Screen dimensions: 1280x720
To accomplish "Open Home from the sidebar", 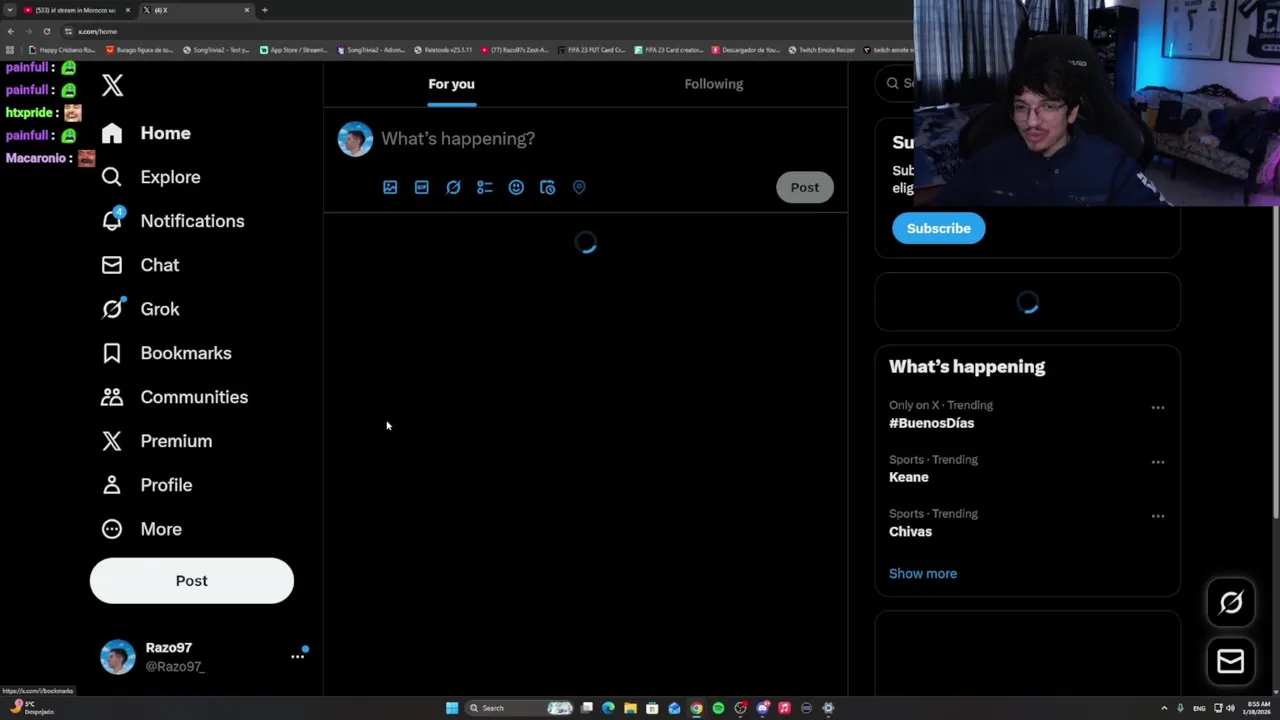I will (x=146, y=133).
